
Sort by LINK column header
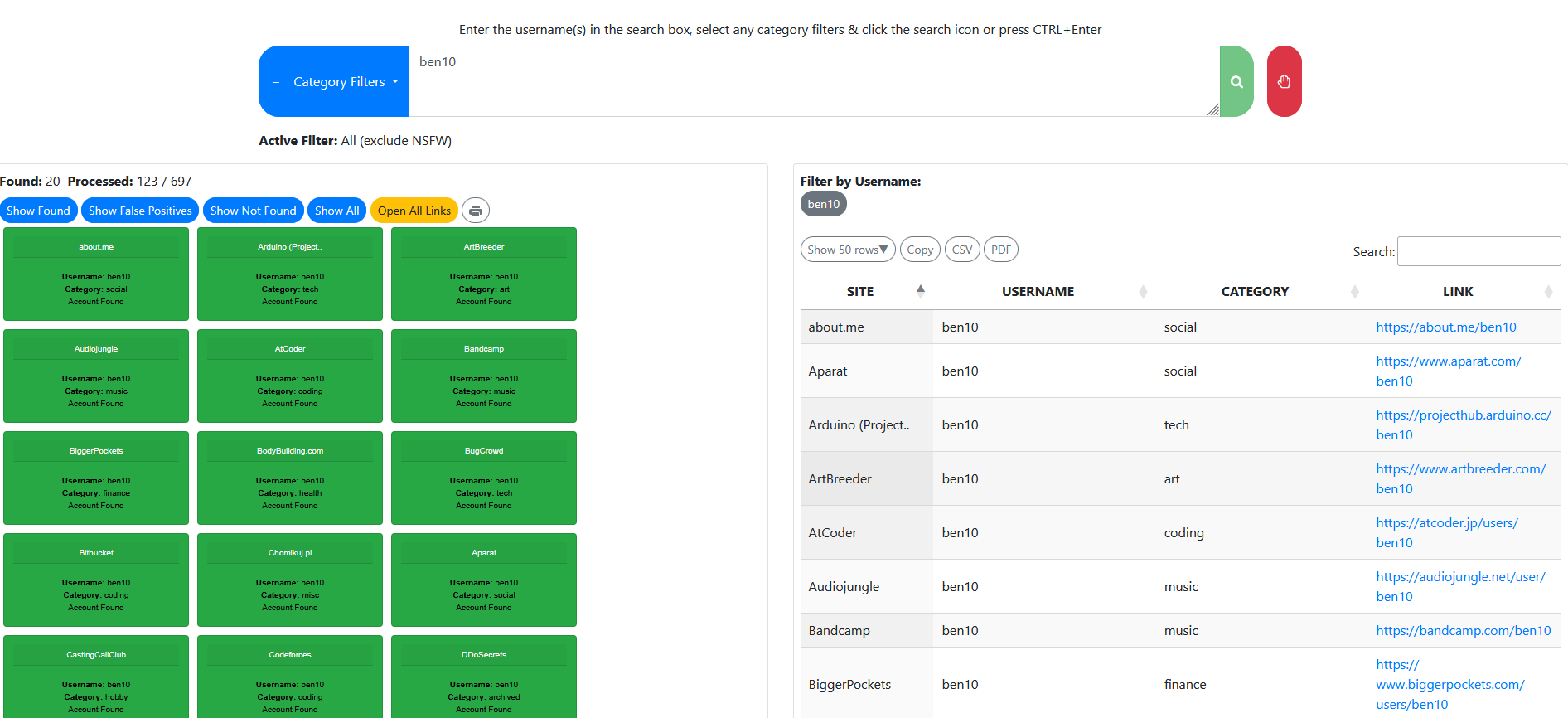tap(1457, 292)
